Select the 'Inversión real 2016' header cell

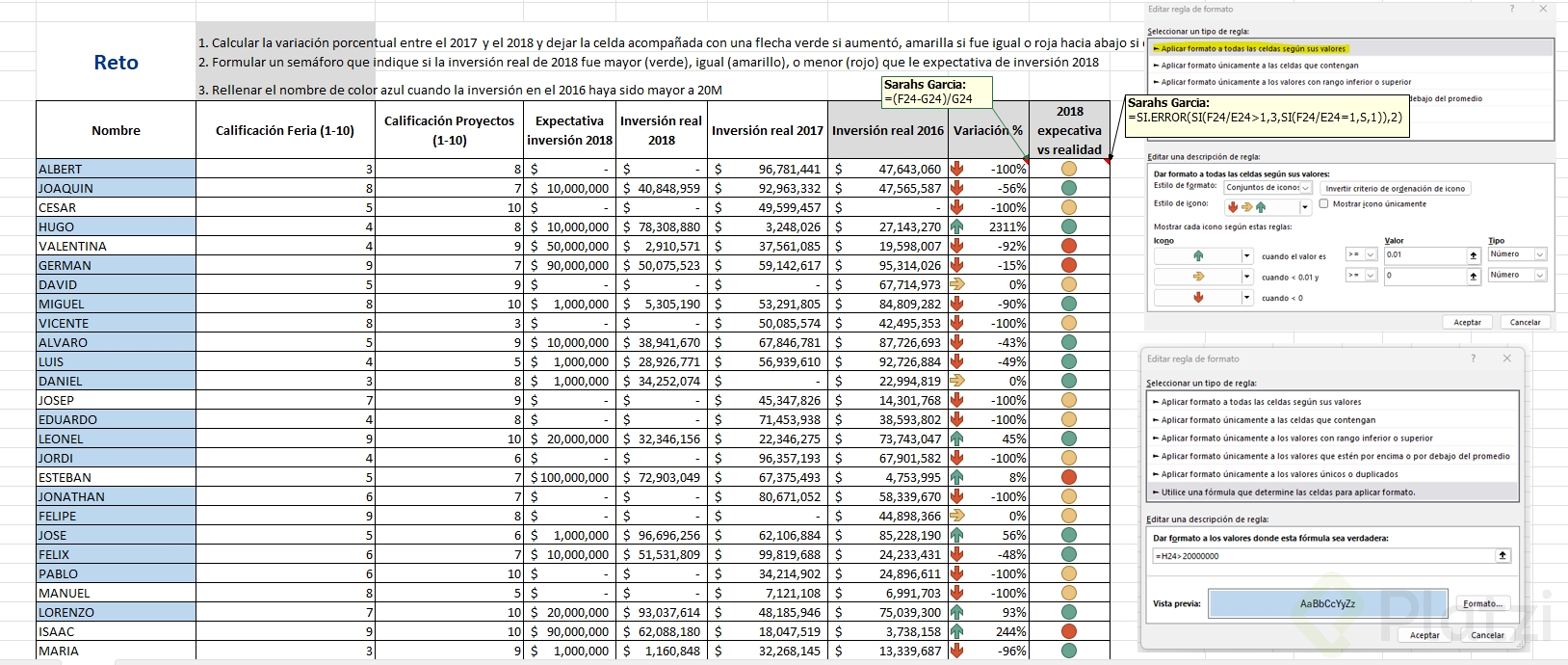(x=888, y=130)
